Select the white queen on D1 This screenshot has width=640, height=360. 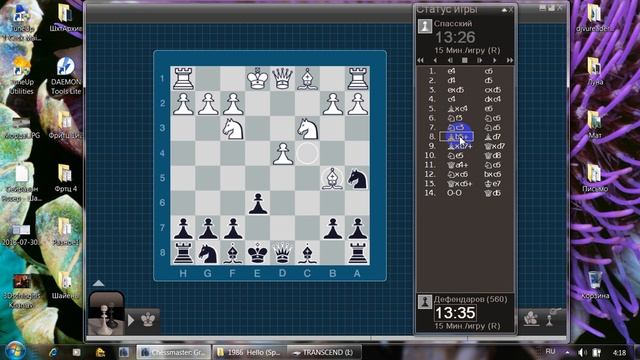[282, 78]
